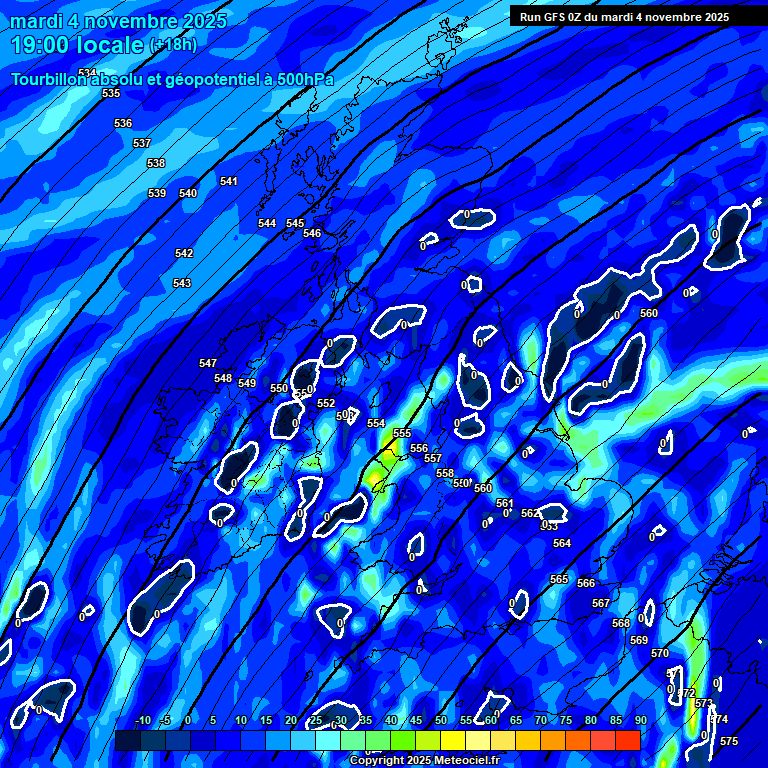The width and height of the screenshot is (768, 768).
Task: Click the 'Tourbillon absolu et géopotentiel à 500hPa' title
Action: point(172,79)
